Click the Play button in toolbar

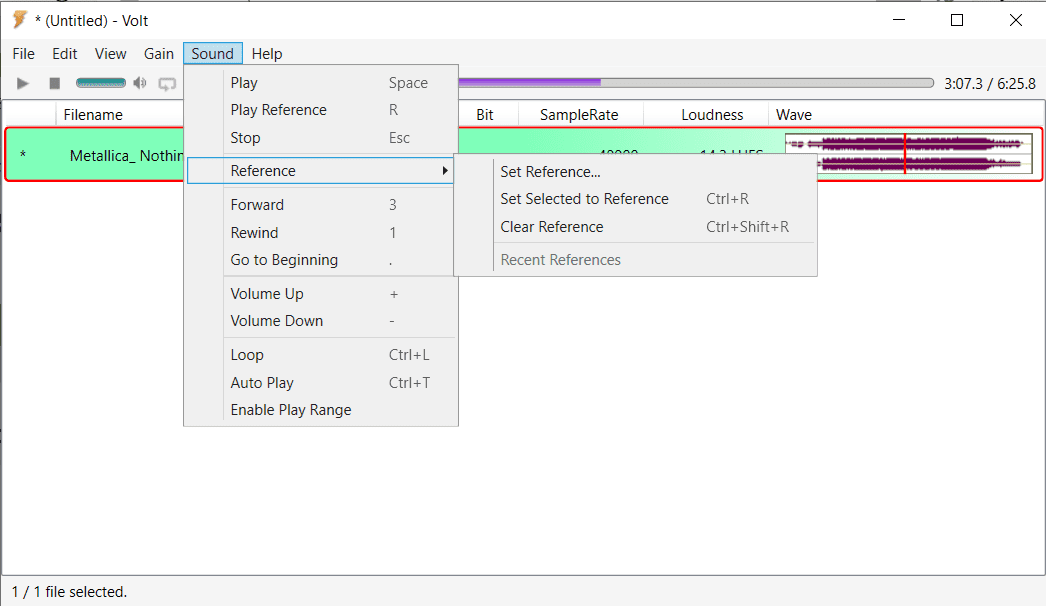coord(23,84)
